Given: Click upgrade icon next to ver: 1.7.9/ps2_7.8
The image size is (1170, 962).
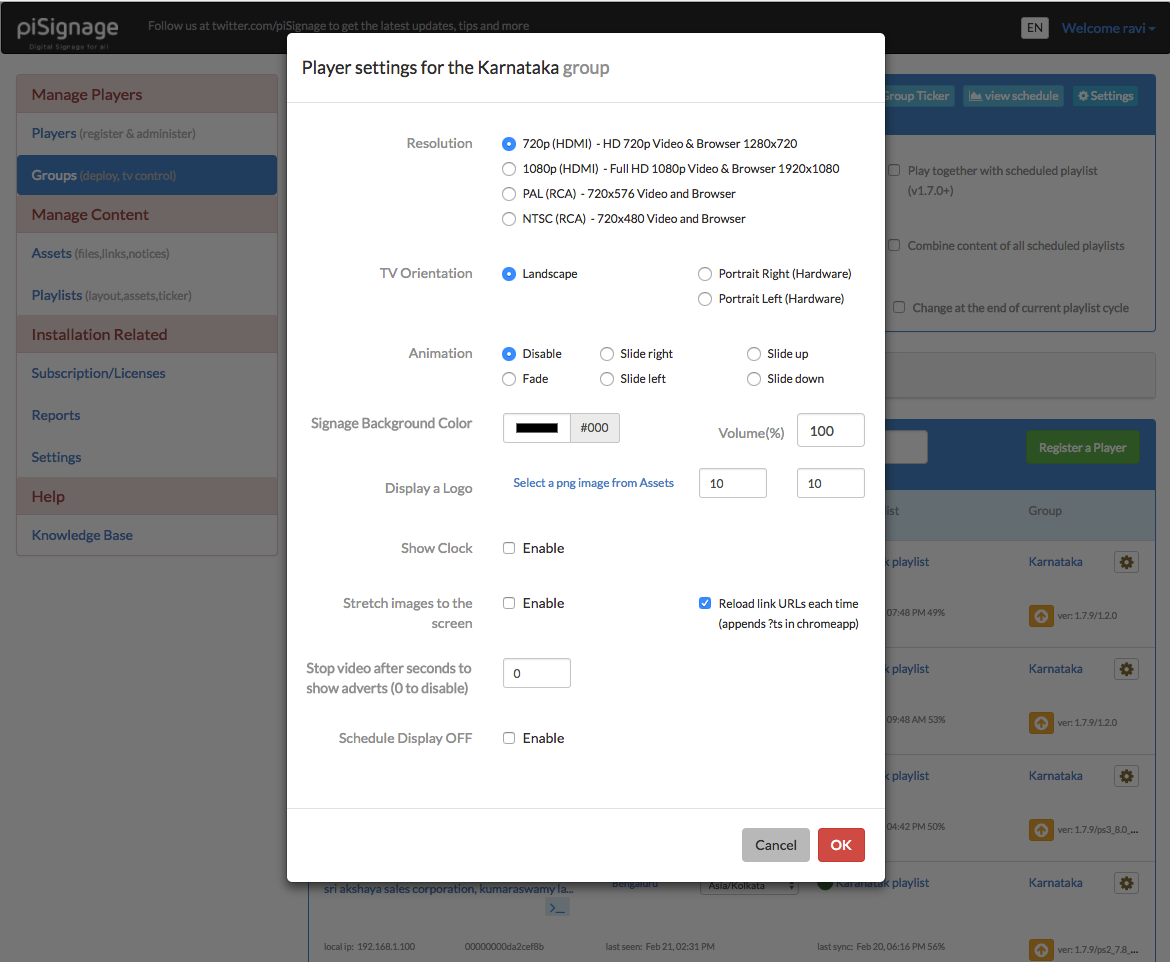Looking at the screenshot, I should [x=1041, y=948].
